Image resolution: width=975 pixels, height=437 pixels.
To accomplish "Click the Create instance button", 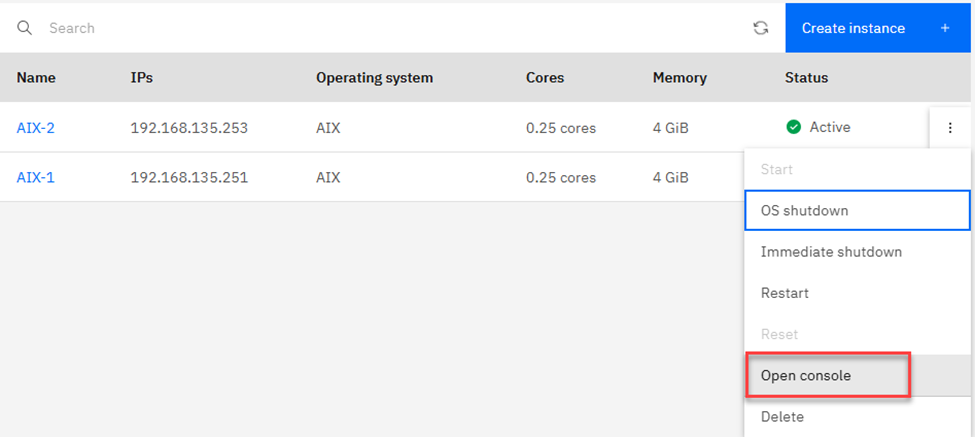I will [x=877, y=28].
